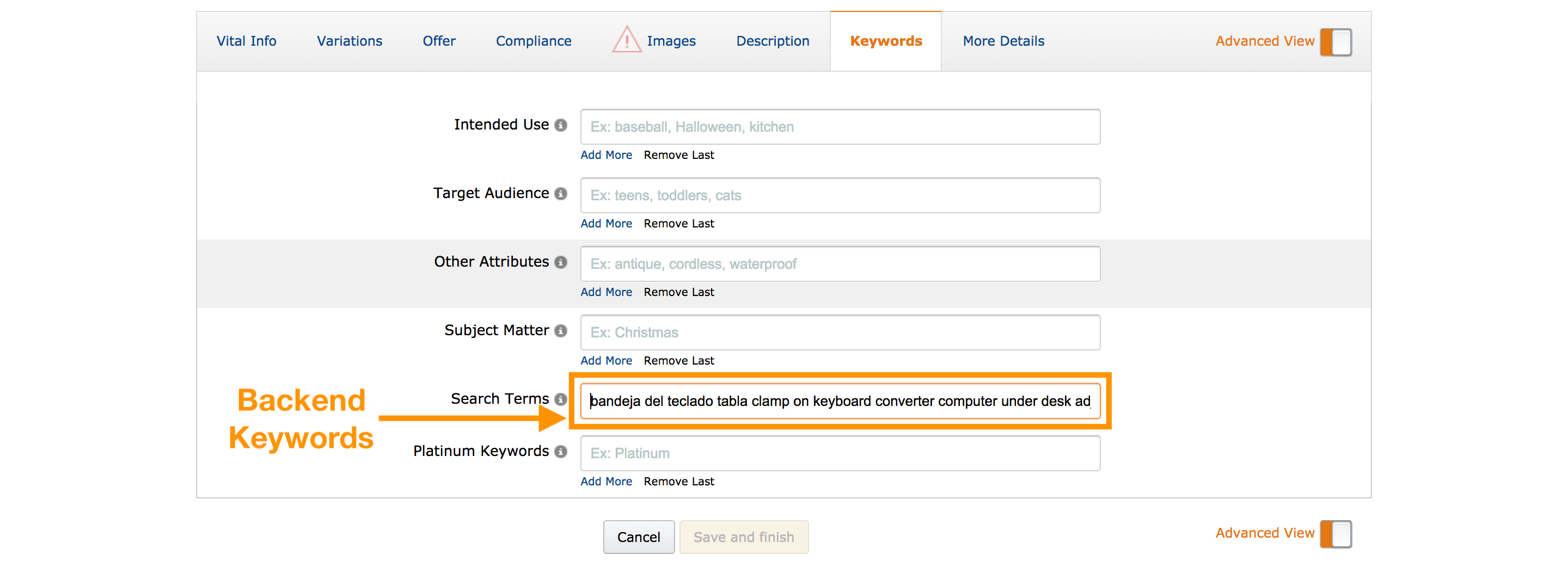Image resolution: width=1568 pixels, height=567 pixels.
Task: Click the info icon beside Search Terms
Action: click(x=561, y=399)
